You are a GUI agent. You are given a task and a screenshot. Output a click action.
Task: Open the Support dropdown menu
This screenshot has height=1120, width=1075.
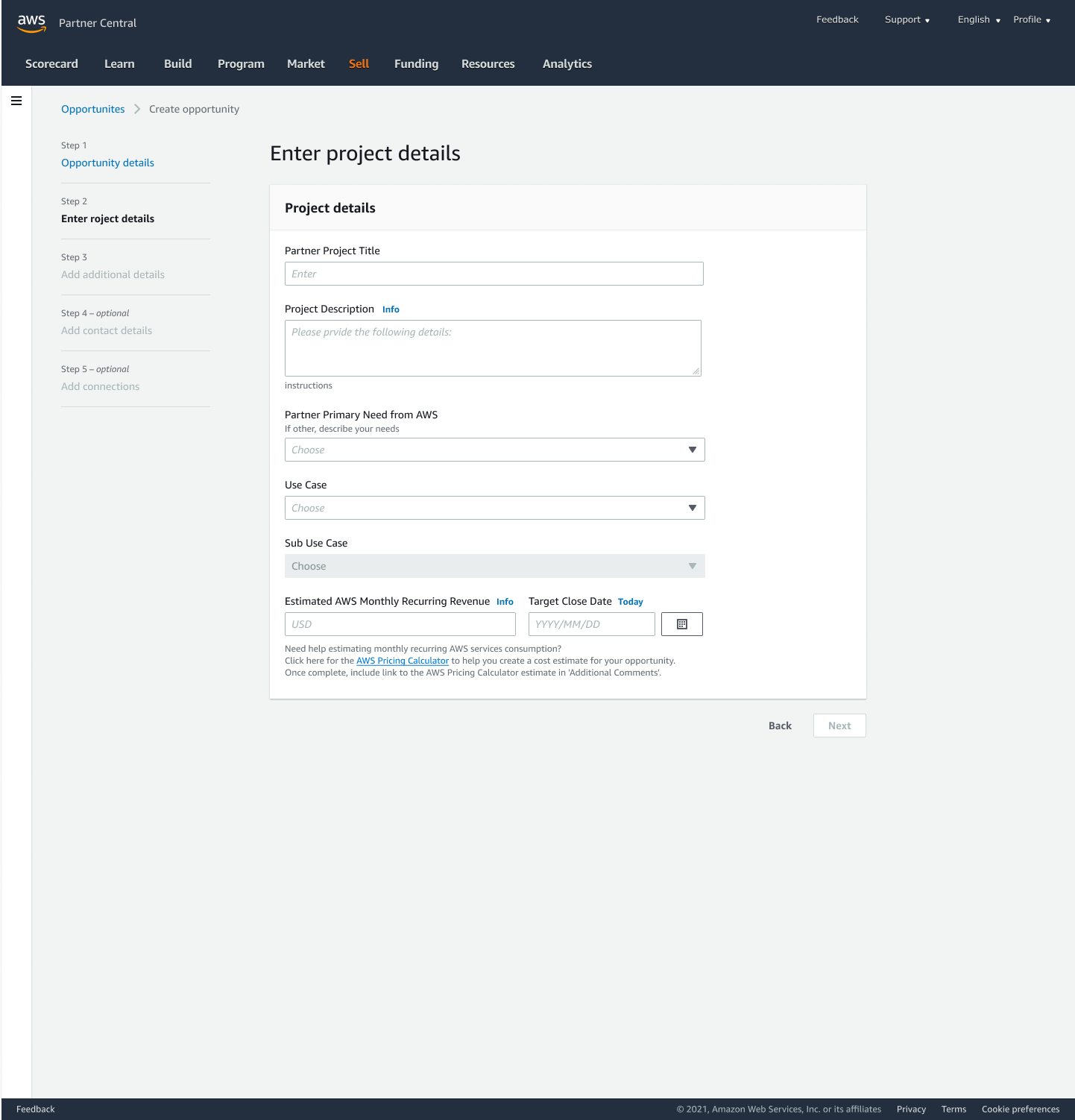click(907, 19)
